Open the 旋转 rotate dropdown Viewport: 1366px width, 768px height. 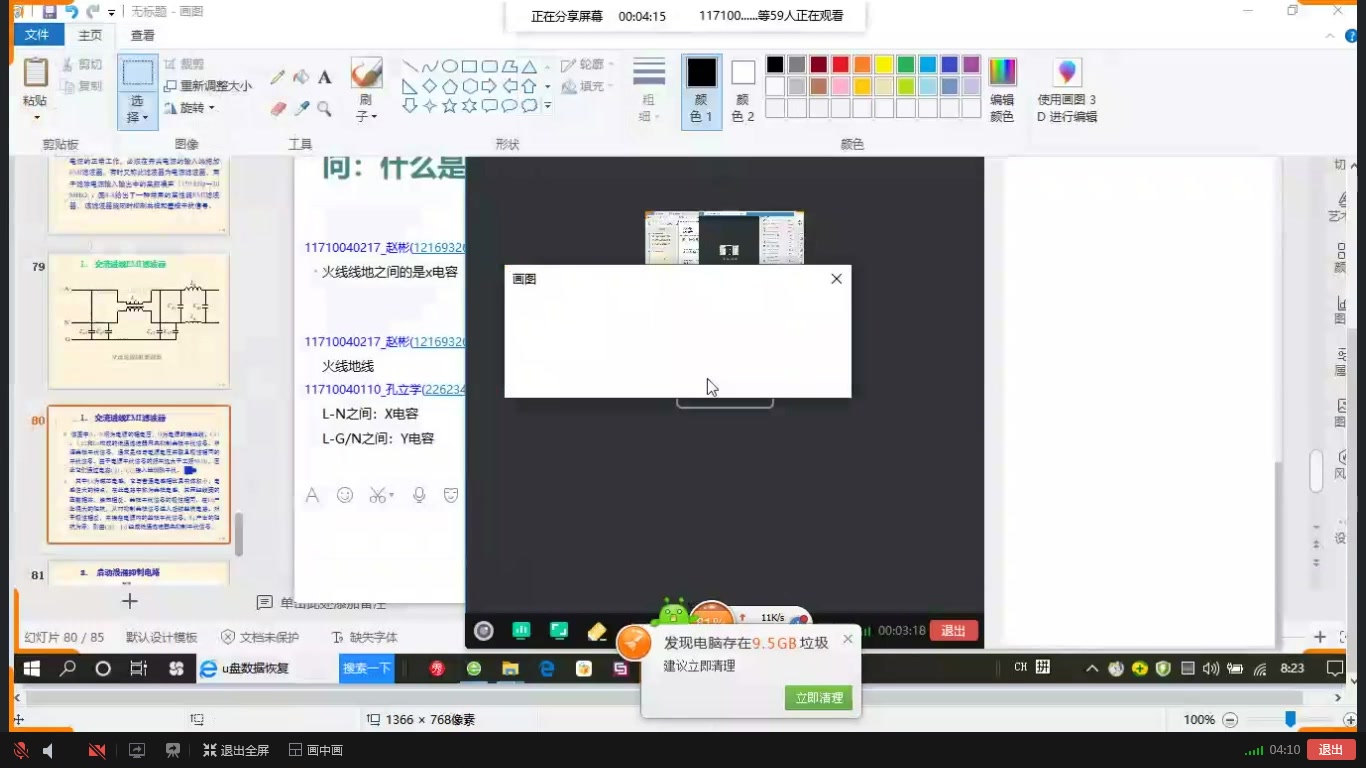(x=190, y=108)
